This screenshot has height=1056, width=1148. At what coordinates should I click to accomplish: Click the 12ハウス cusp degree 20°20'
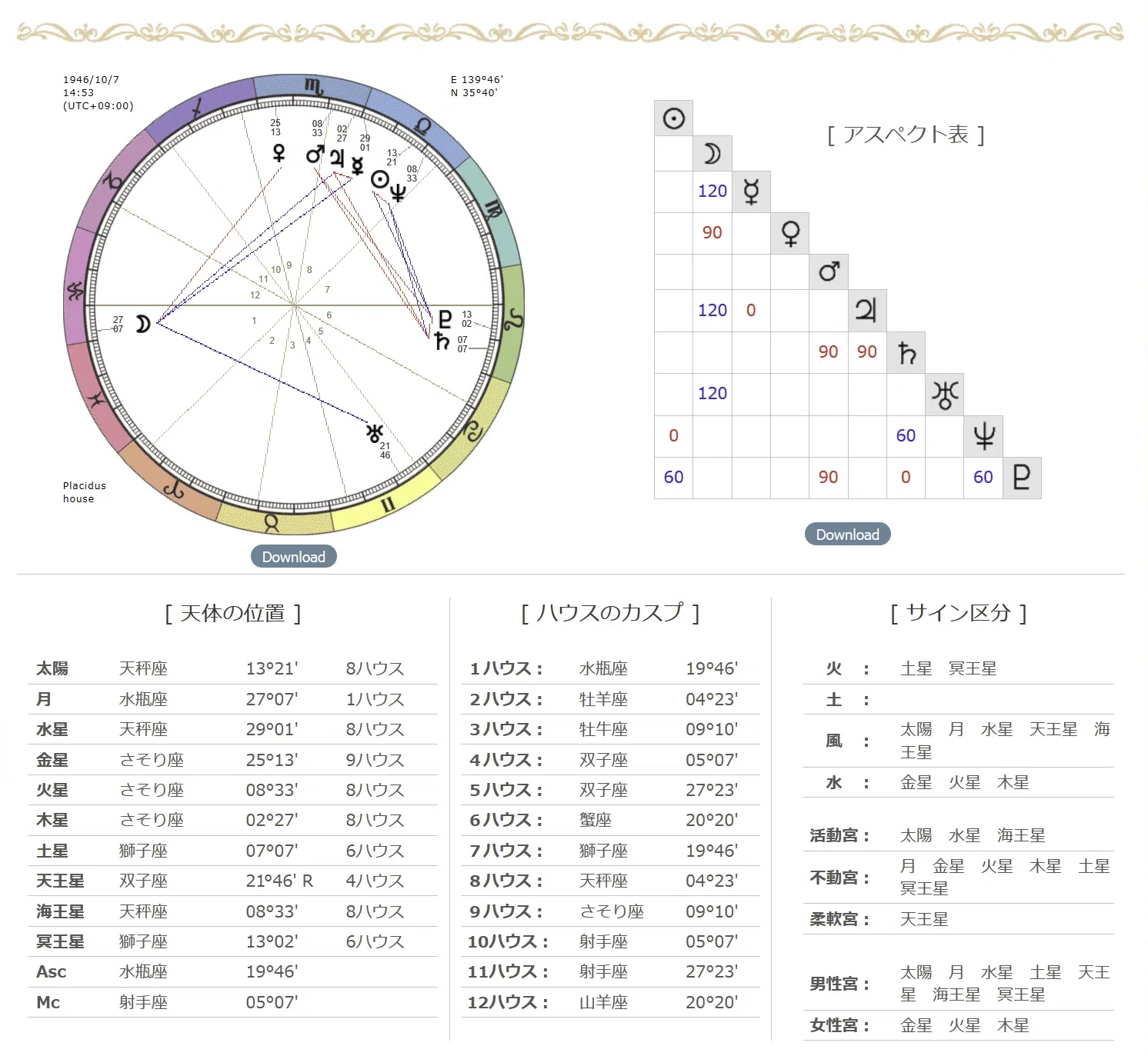[712, 1002]
